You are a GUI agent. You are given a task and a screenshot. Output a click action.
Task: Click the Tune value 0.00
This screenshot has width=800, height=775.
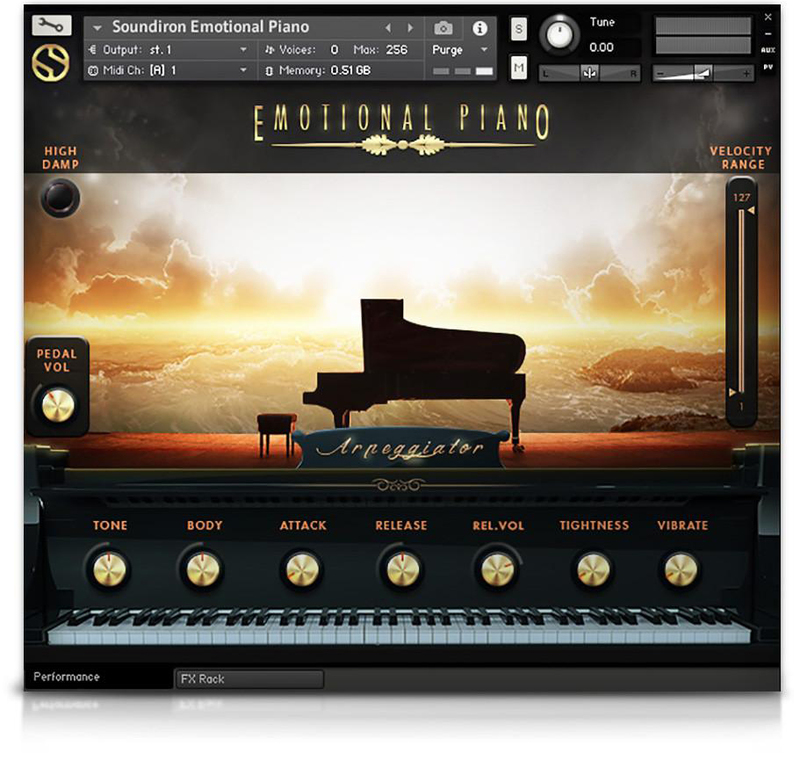coord(602,47)
